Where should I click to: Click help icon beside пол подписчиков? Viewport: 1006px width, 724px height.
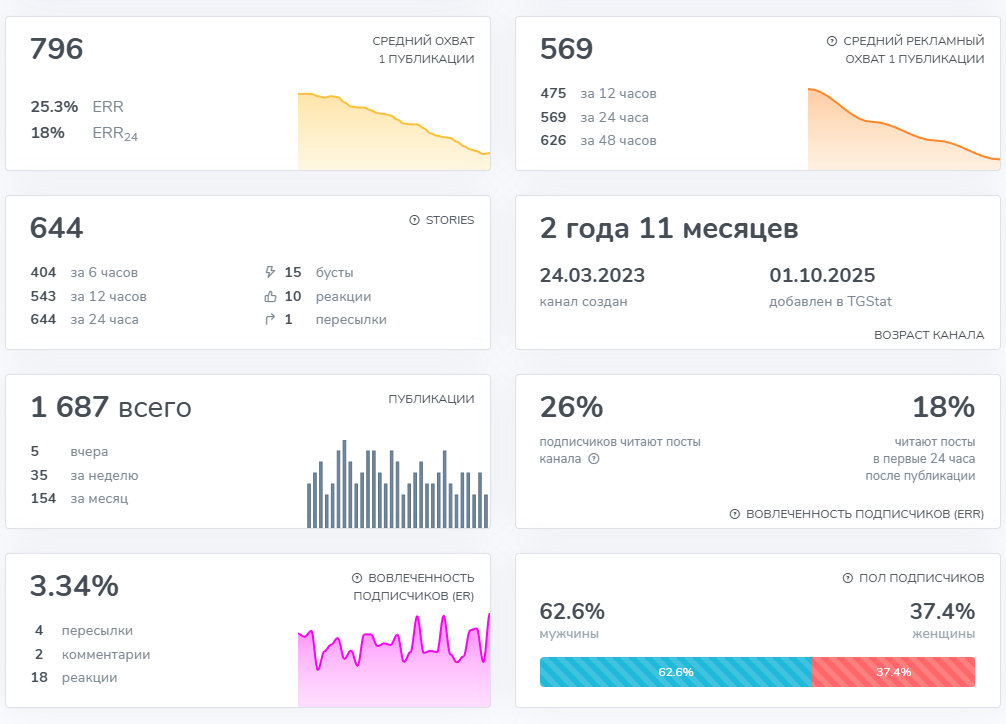(848, 578)
